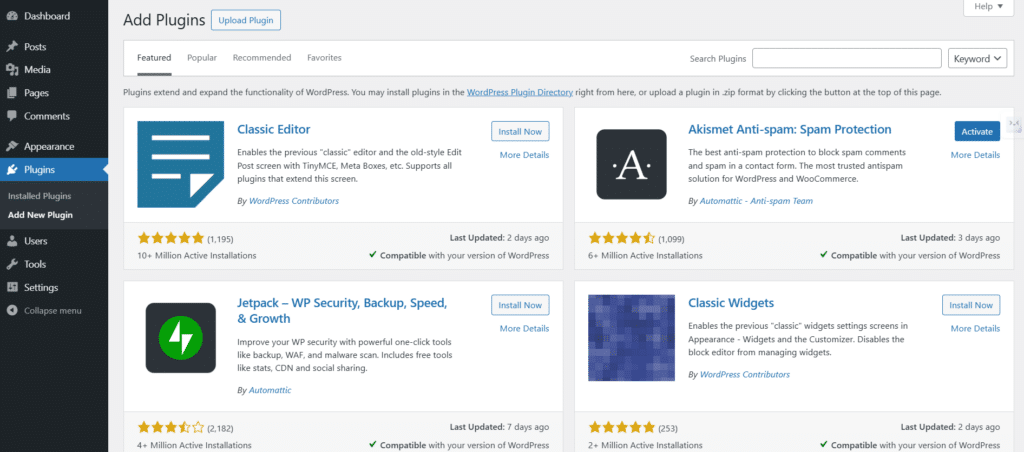Open Installed Plugins submenu item
The width and height of the screenshot is (1024, 452).
point(39,196)
